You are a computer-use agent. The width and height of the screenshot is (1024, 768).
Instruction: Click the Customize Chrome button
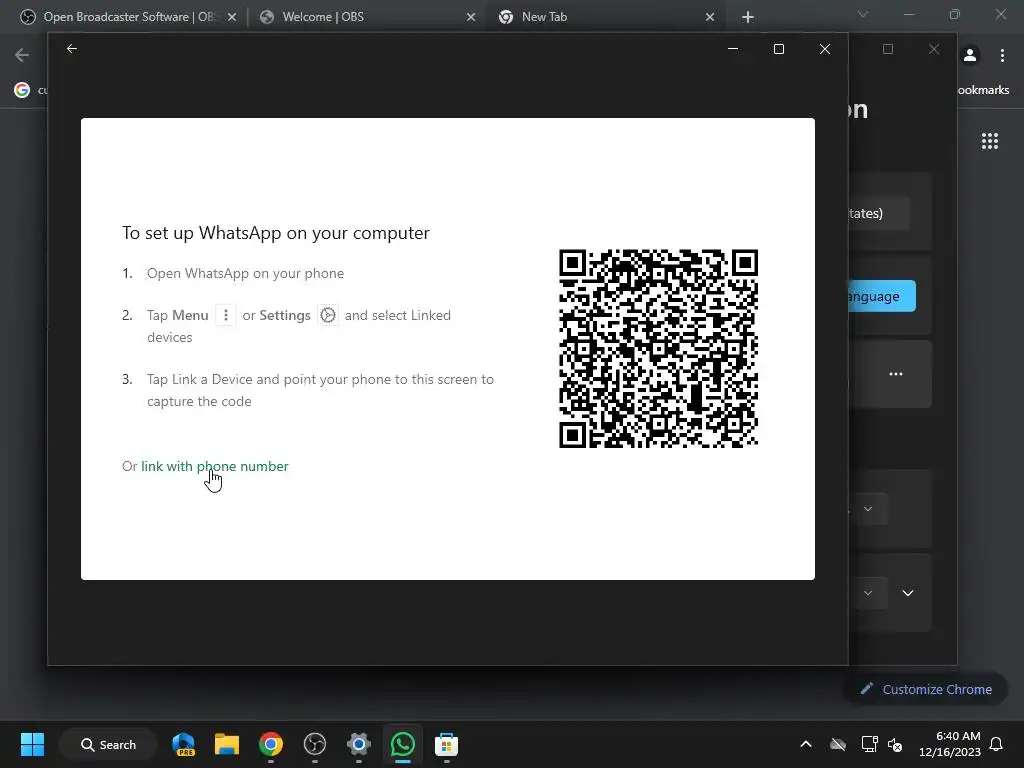926,690
